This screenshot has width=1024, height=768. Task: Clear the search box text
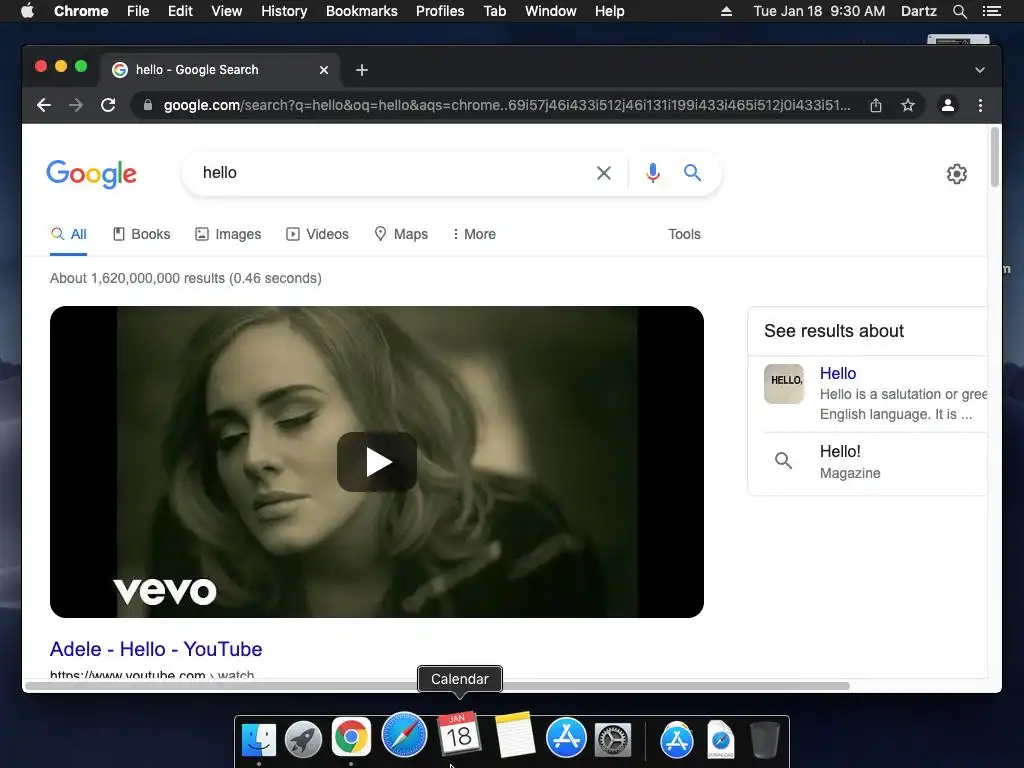click(604, 173)
